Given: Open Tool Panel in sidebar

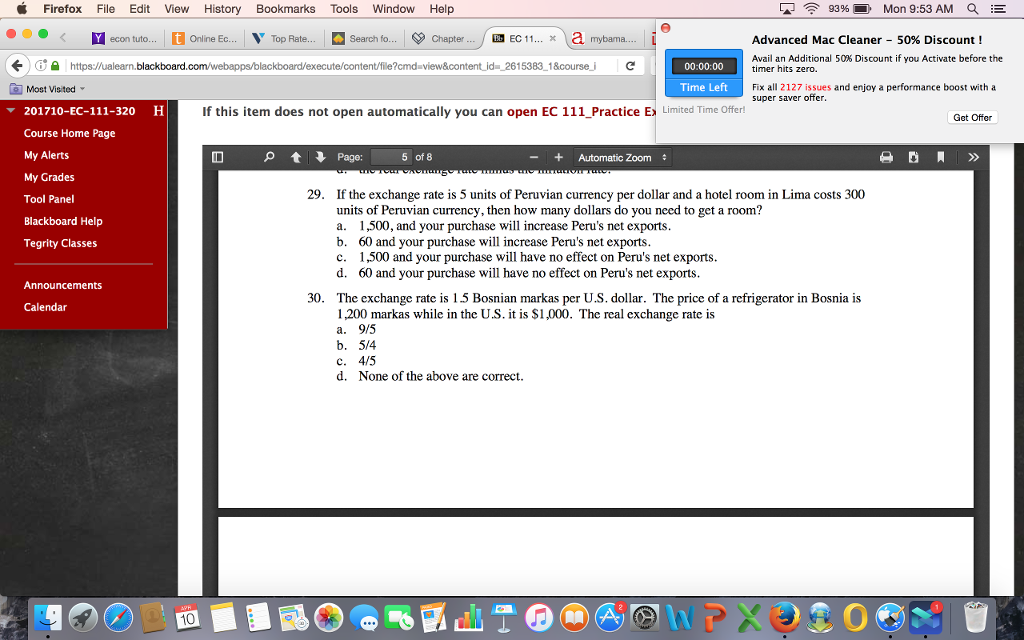Looking at the screenshot, I should coord(49,199).
